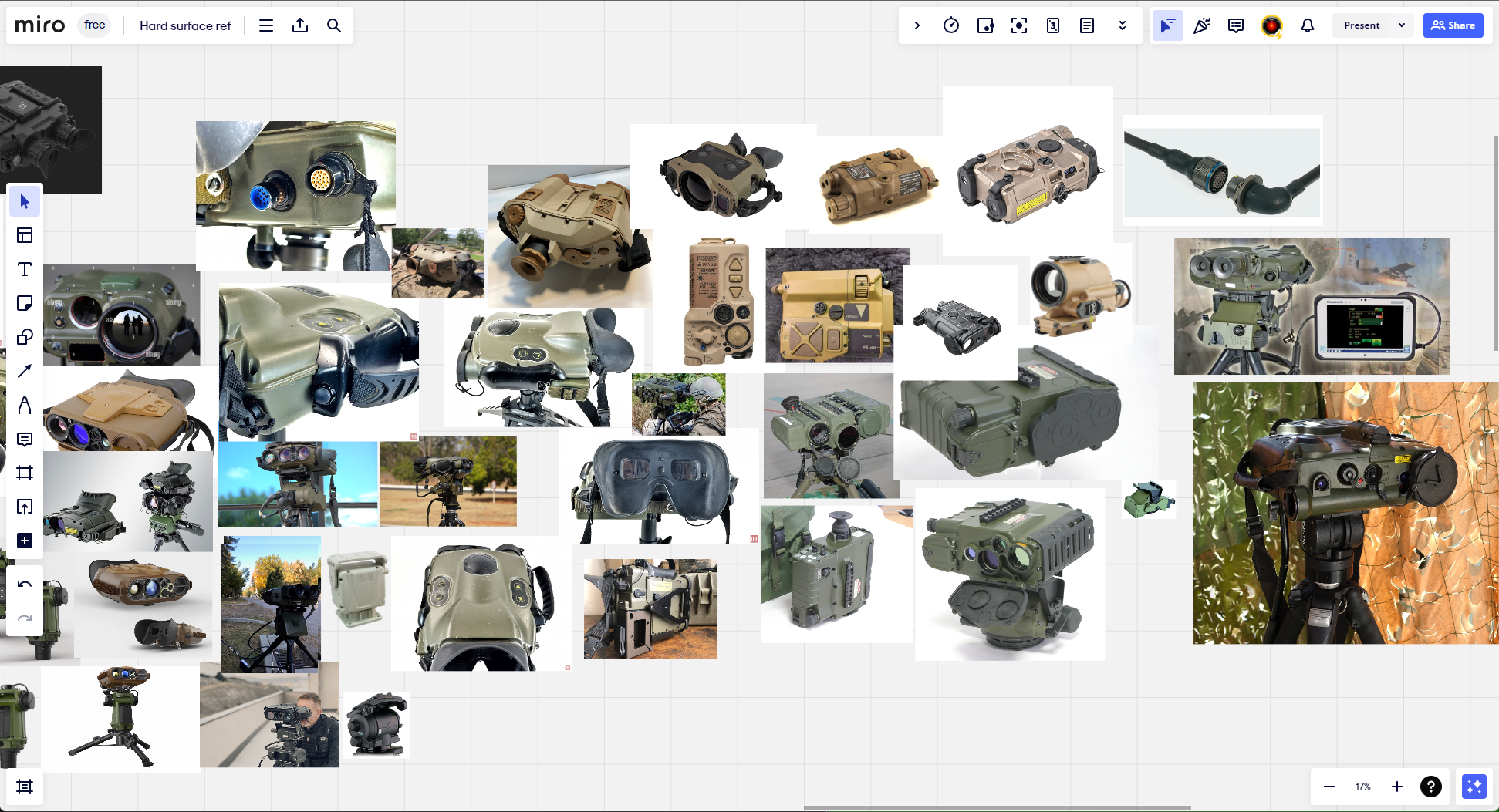Select the Text tool

[x=24, y=269]
